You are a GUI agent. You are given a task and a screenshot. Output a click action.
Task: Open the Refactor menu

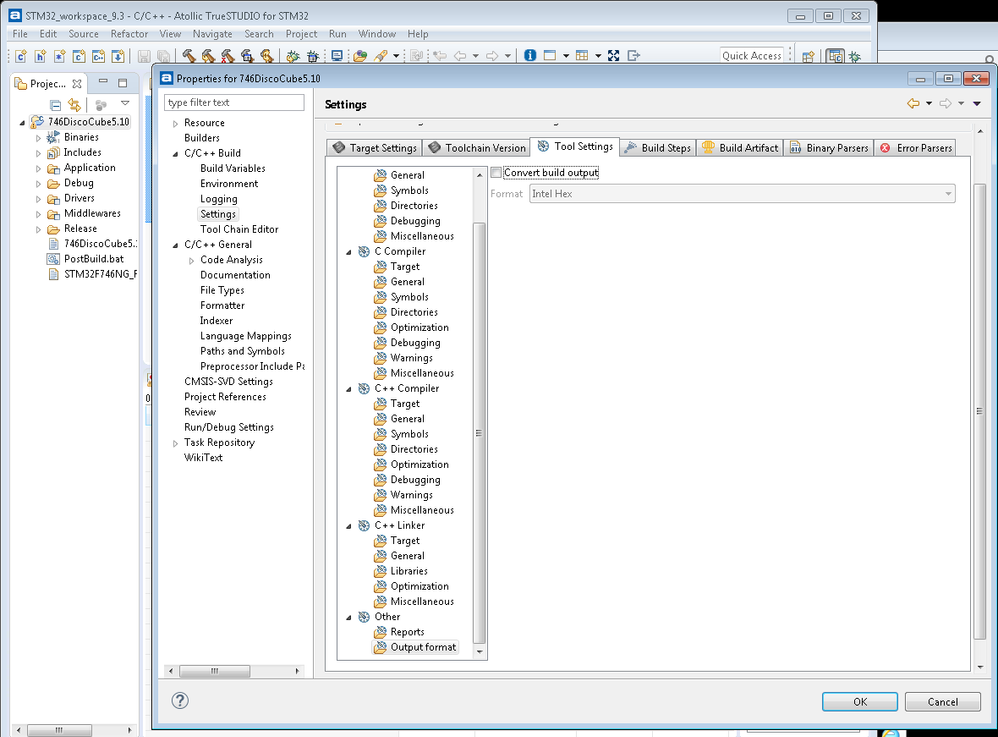pyautogui.click(x=129, y=34)
